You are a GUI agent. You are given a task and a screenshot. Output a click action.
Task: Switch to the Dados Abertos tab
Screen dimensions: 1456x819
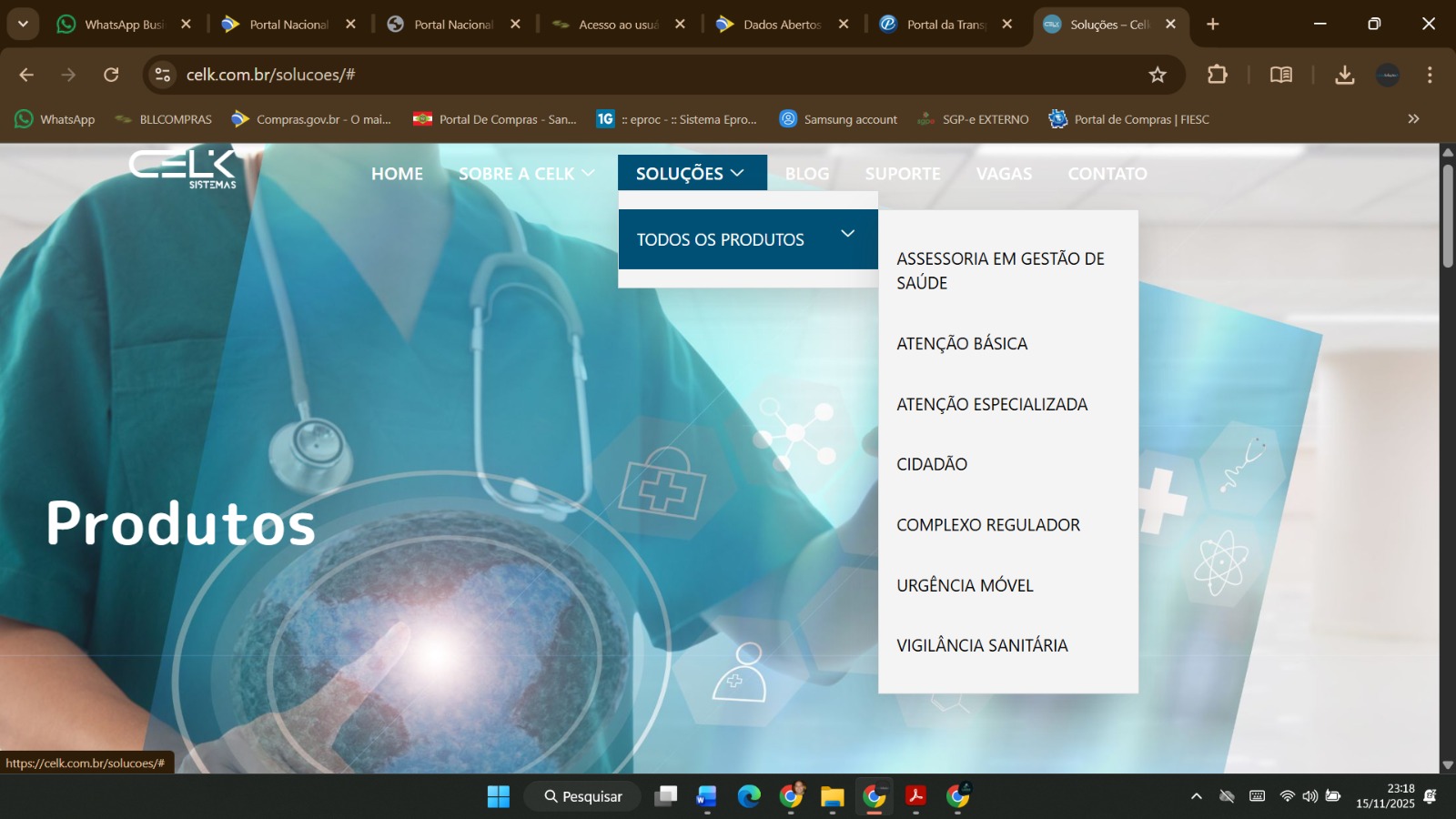pos(781,25)
